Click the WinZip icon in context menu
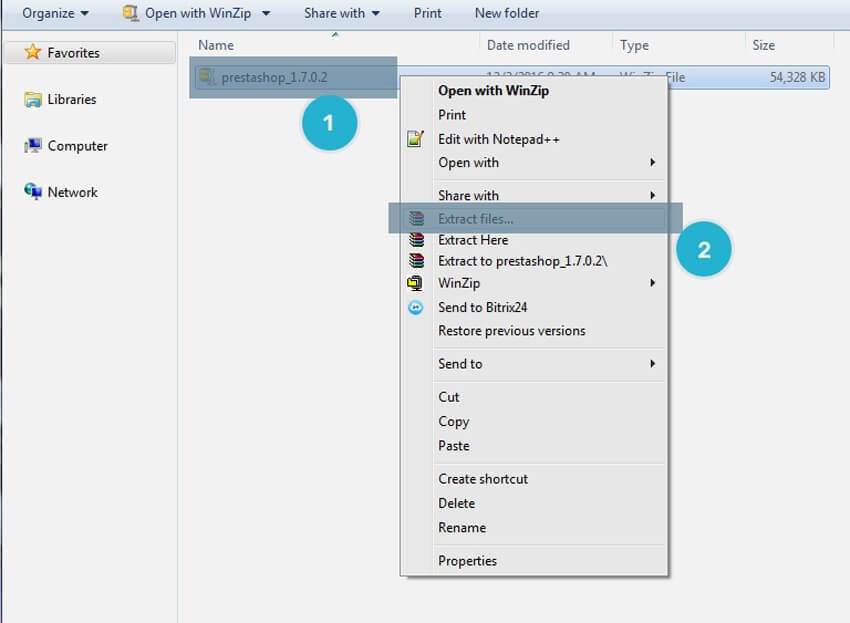This screenshot has height=623, width=850. click(416, 283)
